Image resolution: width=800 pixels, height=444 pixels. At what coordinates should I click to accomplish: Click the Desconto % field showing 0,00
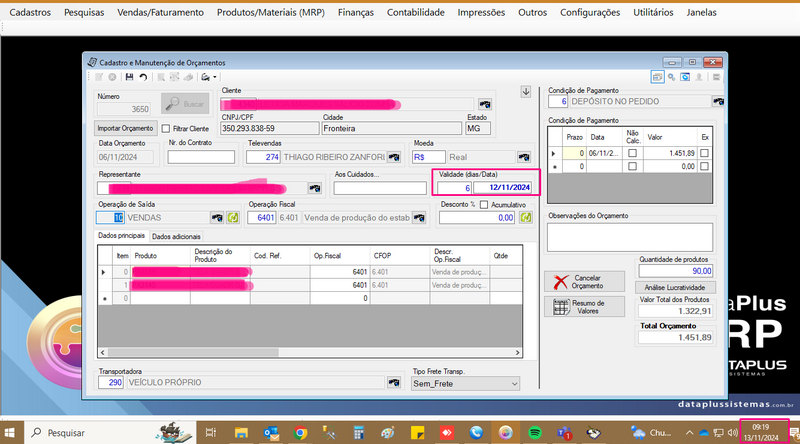click(477, 218)
